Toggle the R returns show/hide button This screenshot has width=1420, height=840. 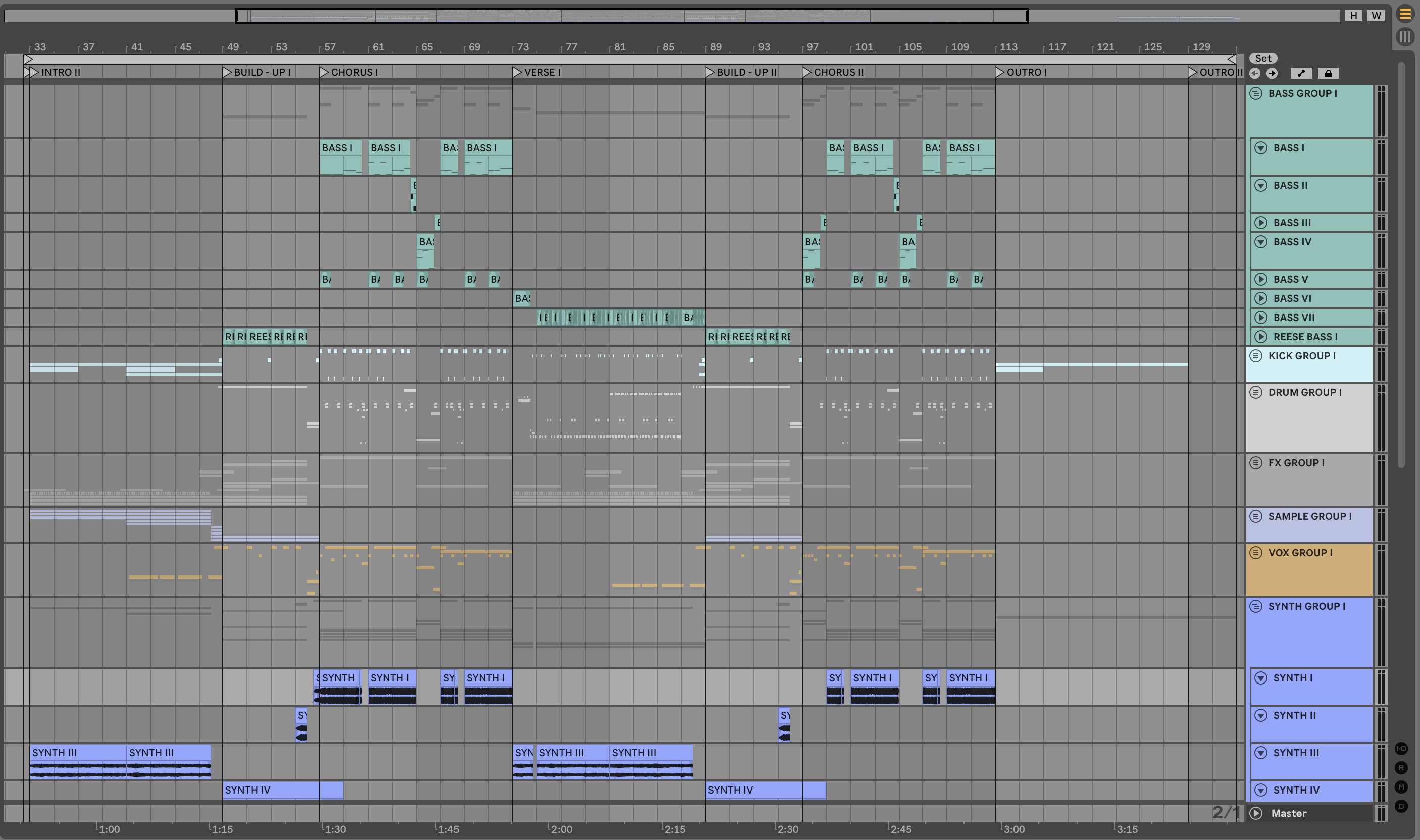point(1401,768)
